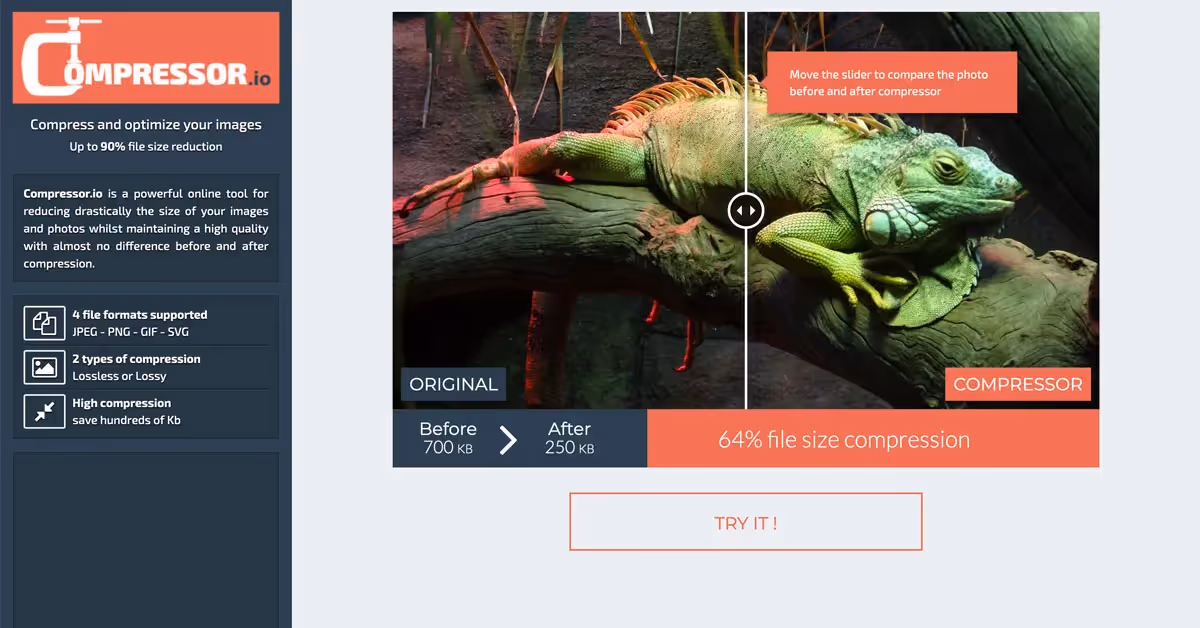
Task: Click the chevron arrow between Before and After
Action: [508, 440]
